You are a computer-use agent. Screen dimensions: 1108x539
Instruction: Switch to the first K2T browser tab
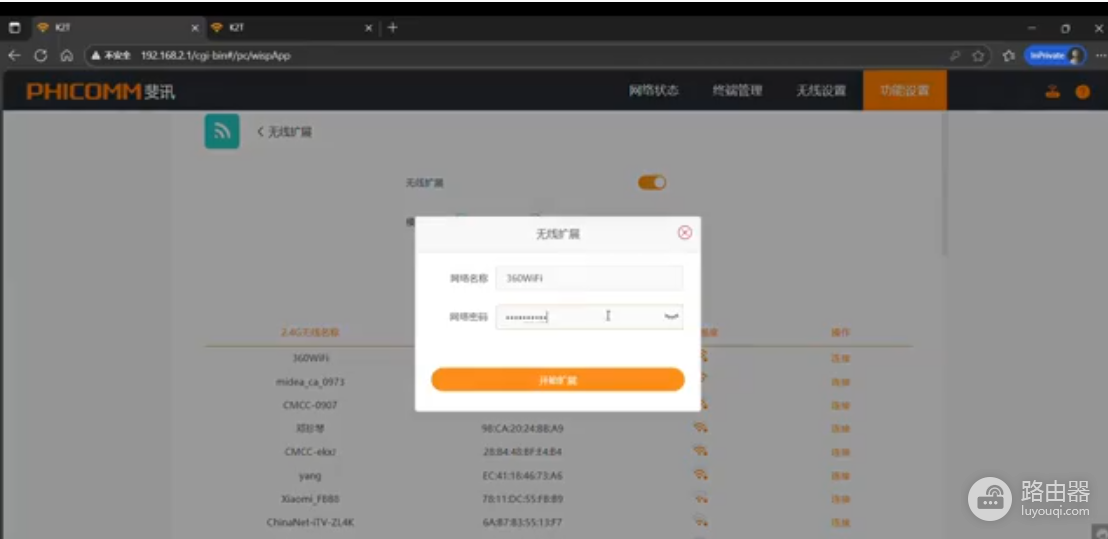point(117,28)
